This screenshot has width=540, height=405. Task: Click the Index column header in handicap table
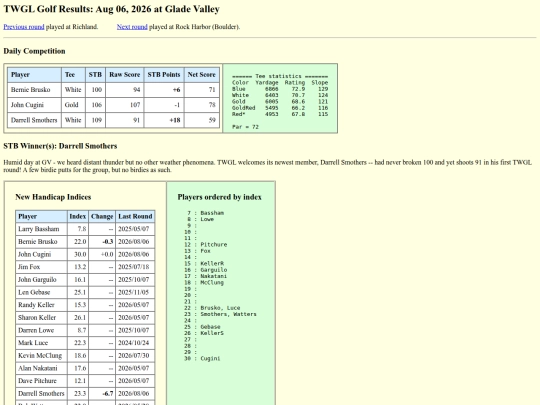(x=77, y=216)
